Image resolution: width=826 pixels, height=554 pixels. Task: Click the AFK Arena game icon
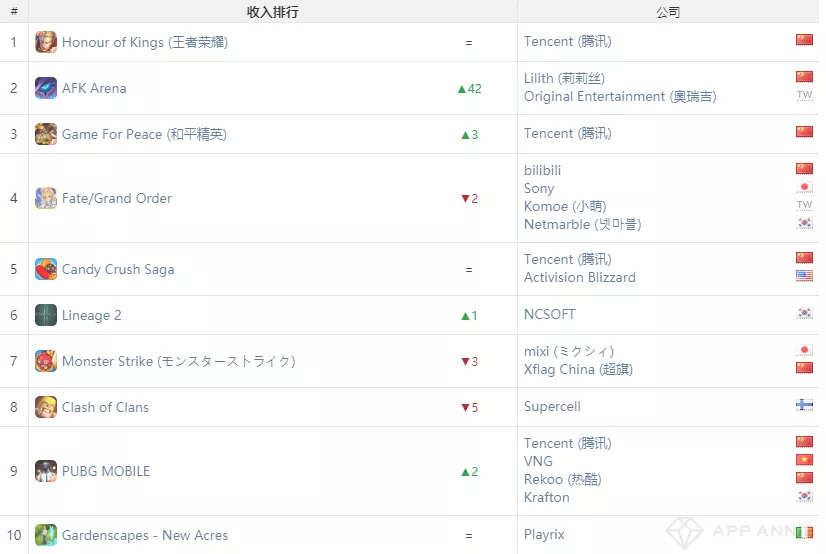(46, 88)
